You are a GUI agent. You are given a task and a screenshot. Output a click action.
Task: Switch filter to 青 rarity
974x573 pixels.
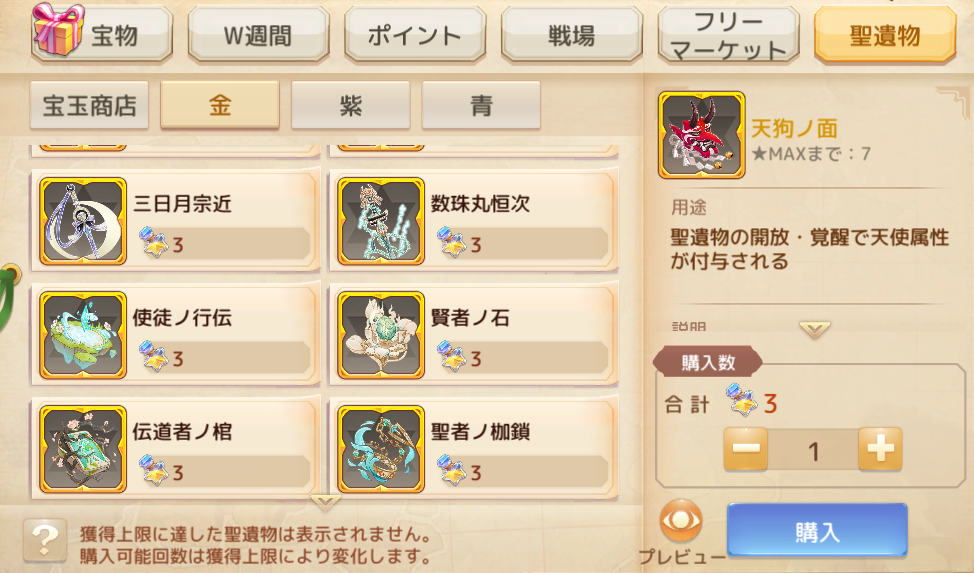pyautogui.click(x=481, y=105)
